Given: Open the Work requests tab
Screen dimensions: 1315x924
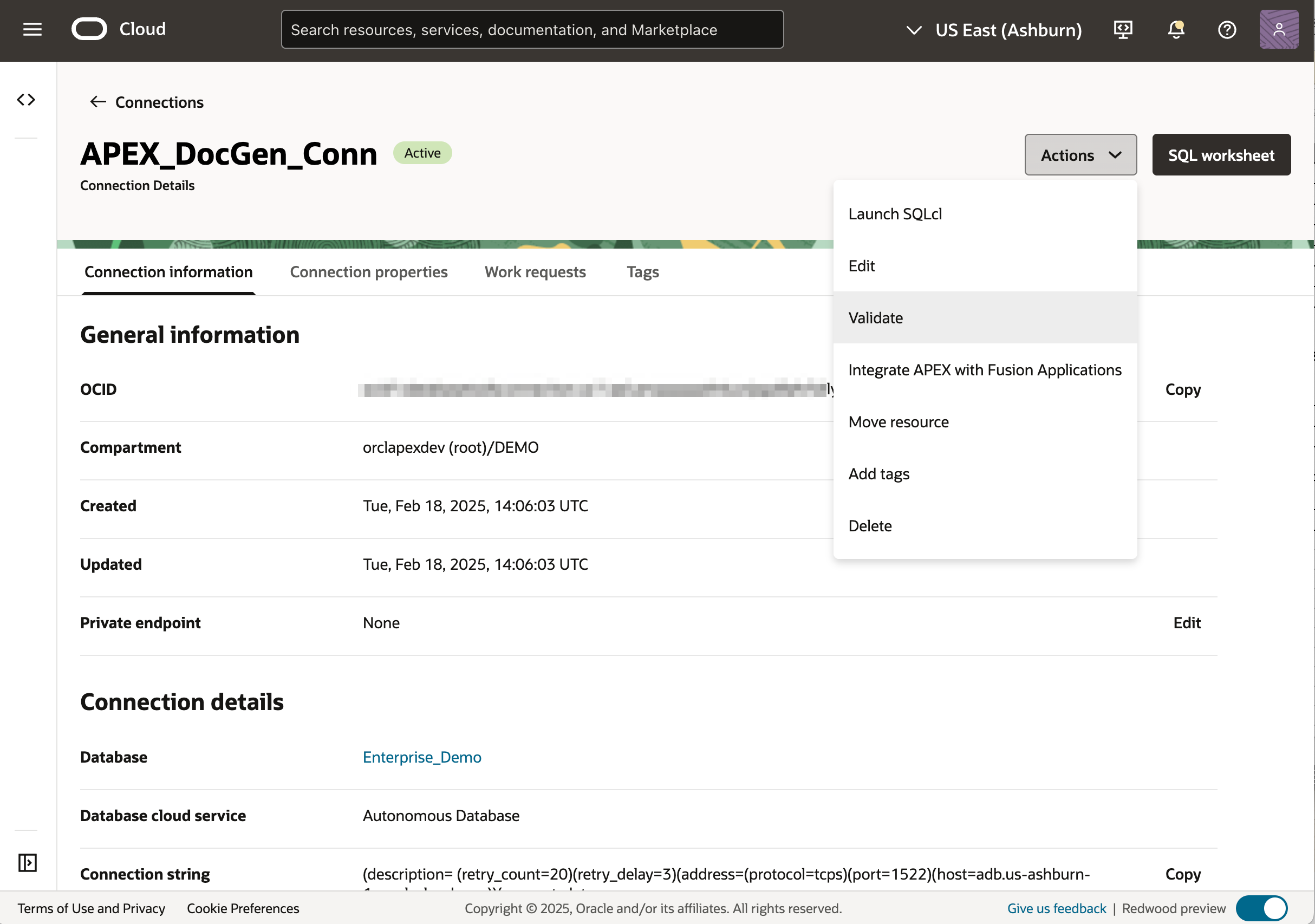Looking at the screenshot, I should pyautogui.click(x=535, y=271).
